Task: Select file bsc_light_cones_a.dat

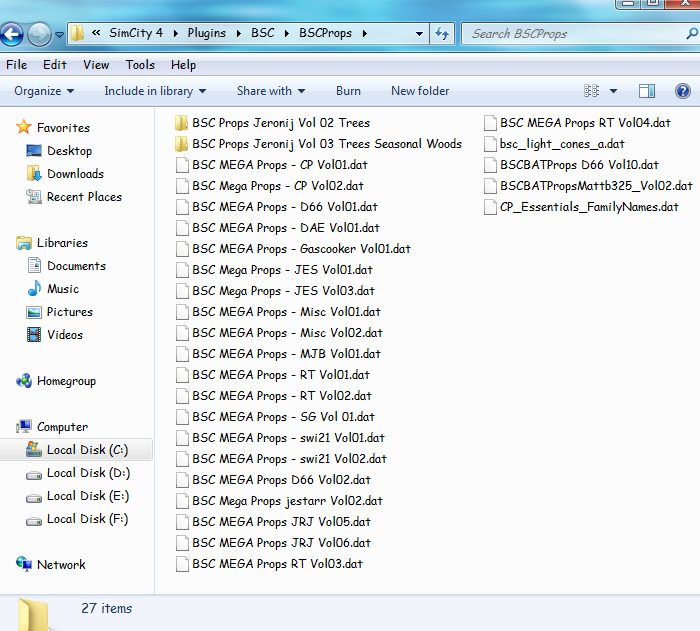Action: click(562, 144)
